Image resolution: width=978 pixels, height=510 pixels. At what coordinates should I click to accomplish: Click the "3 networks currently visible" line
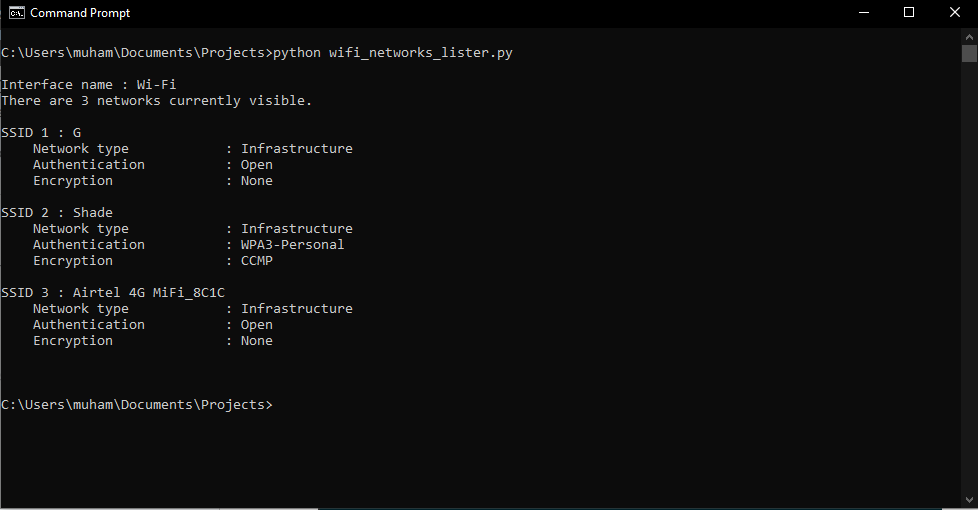tap(157, 101)
